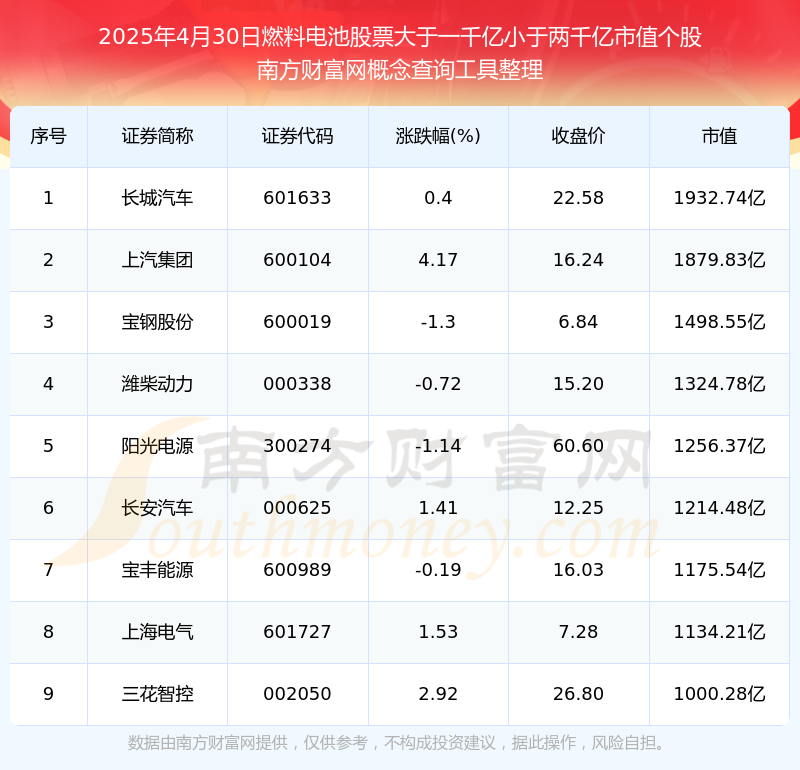Click stock code 600989
Image resolution: width=800 pixels, height=770 pixels.
297,570
